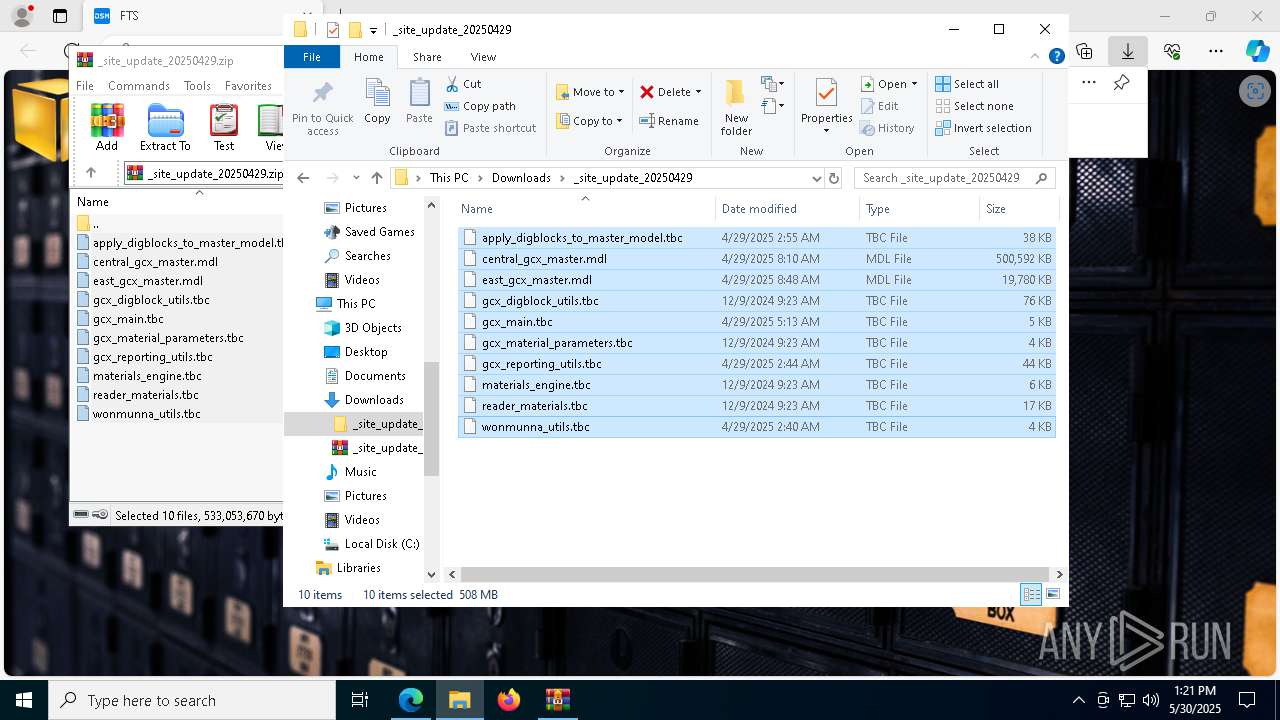
Task: Go up one folder level in Explorer
Action: tap(377, 178)
